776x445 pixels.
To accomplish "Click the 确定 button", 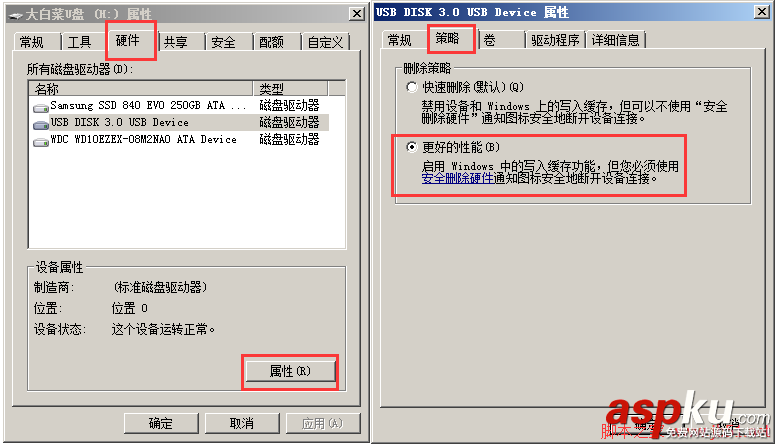I will click(161, 423).
